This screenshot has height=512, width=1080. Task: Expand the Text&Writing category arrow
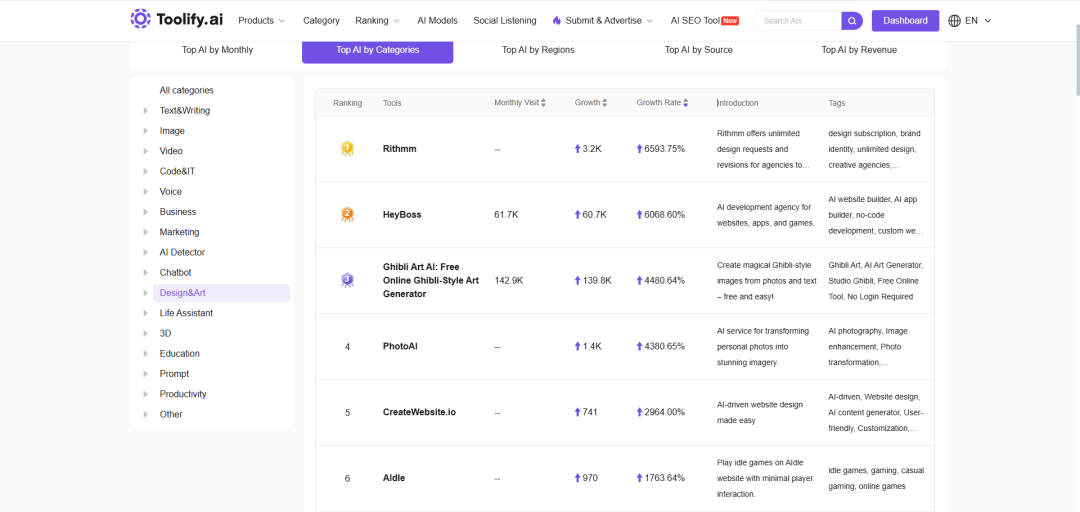pos(145,110)
